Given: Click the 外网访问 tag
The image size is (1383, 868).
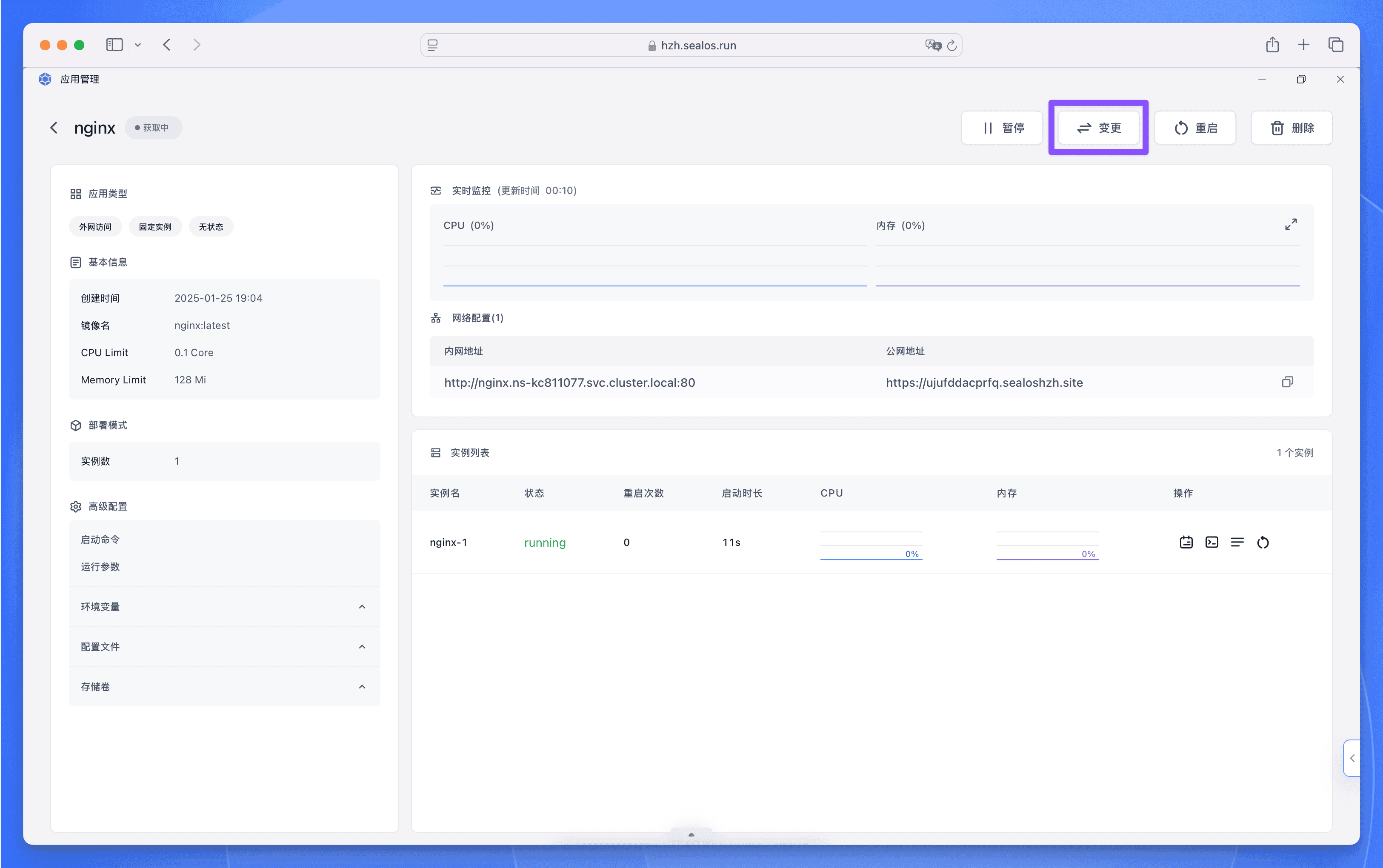Looking at the screenshot, I should tap(95, 227).
